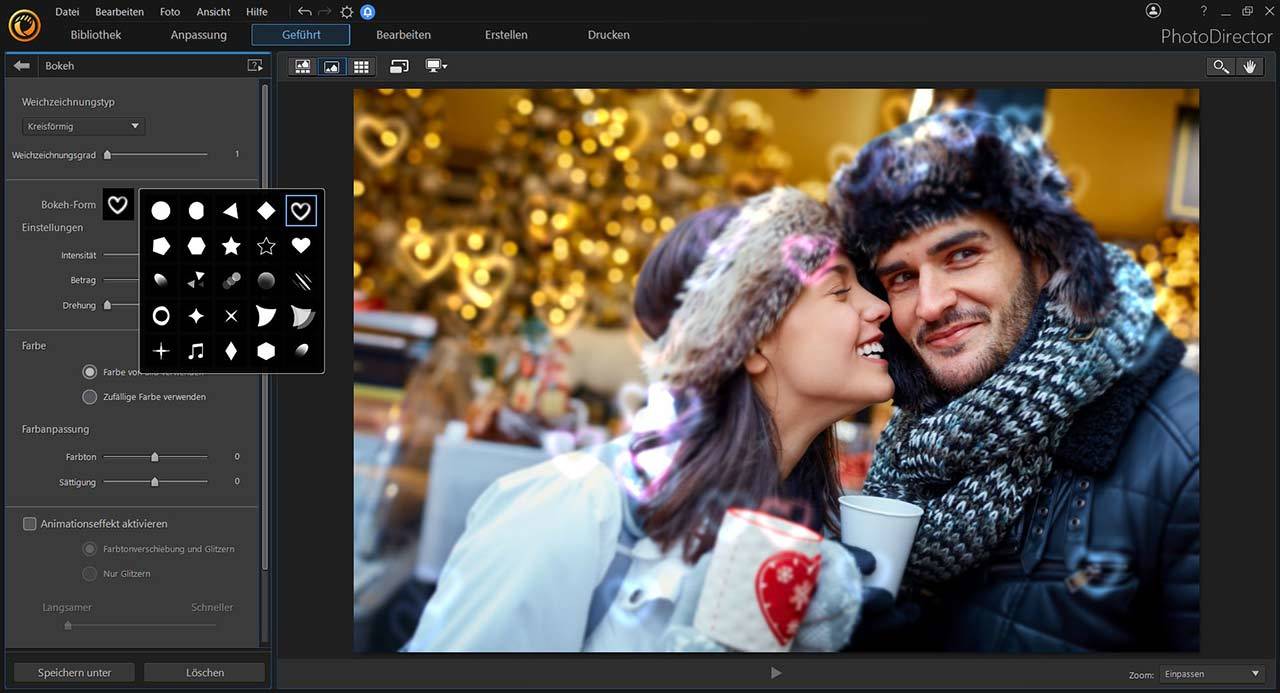Screen dimensions: 1280x693
Task: Expand the Zoom Einpassen dropdown
Action: coord(1212,675)
